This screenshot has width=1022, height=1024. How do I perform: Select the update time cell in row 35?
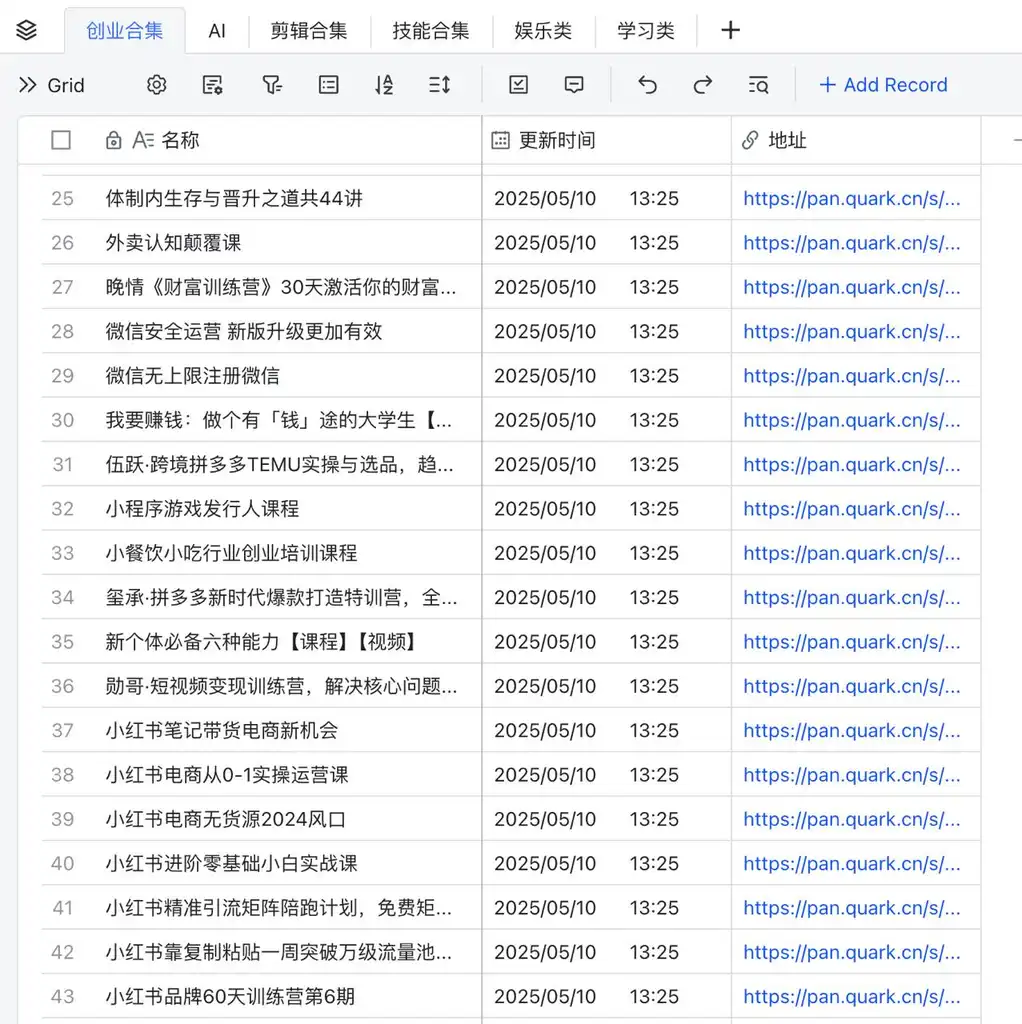pyautogui.click(x=607, y=642)
